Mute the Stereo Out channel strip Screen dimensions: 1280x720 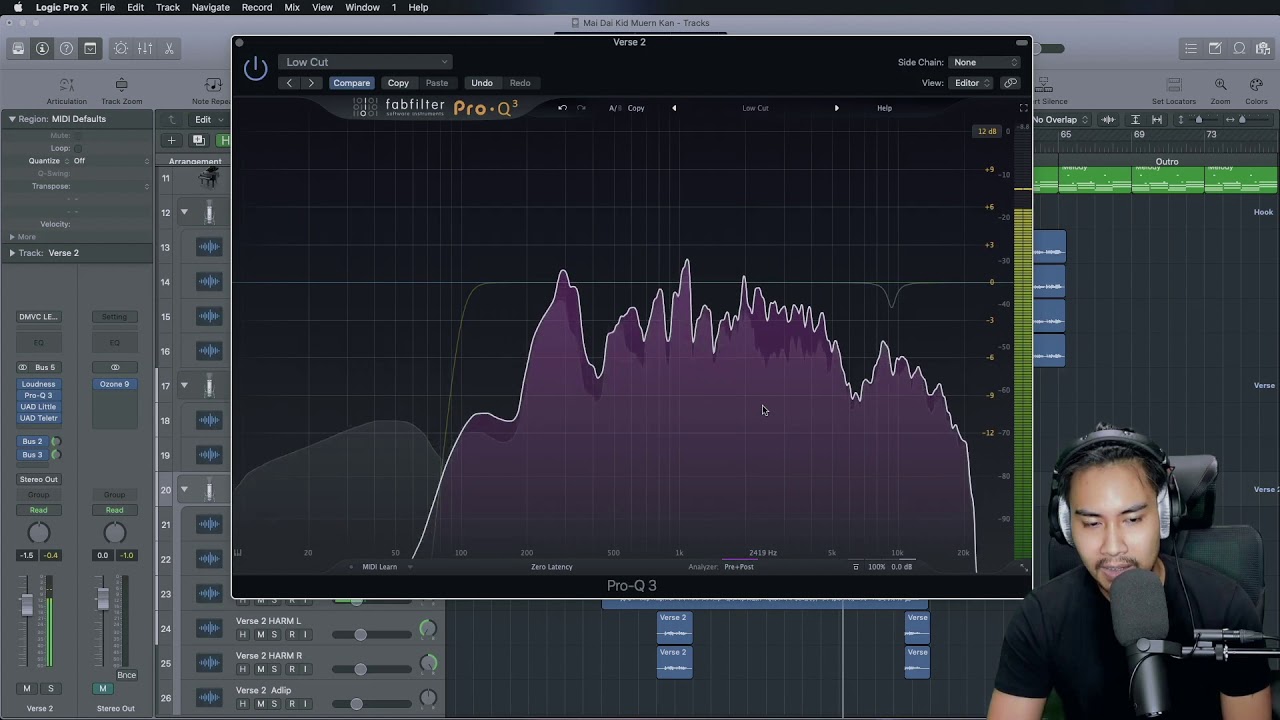coord(102,689)
